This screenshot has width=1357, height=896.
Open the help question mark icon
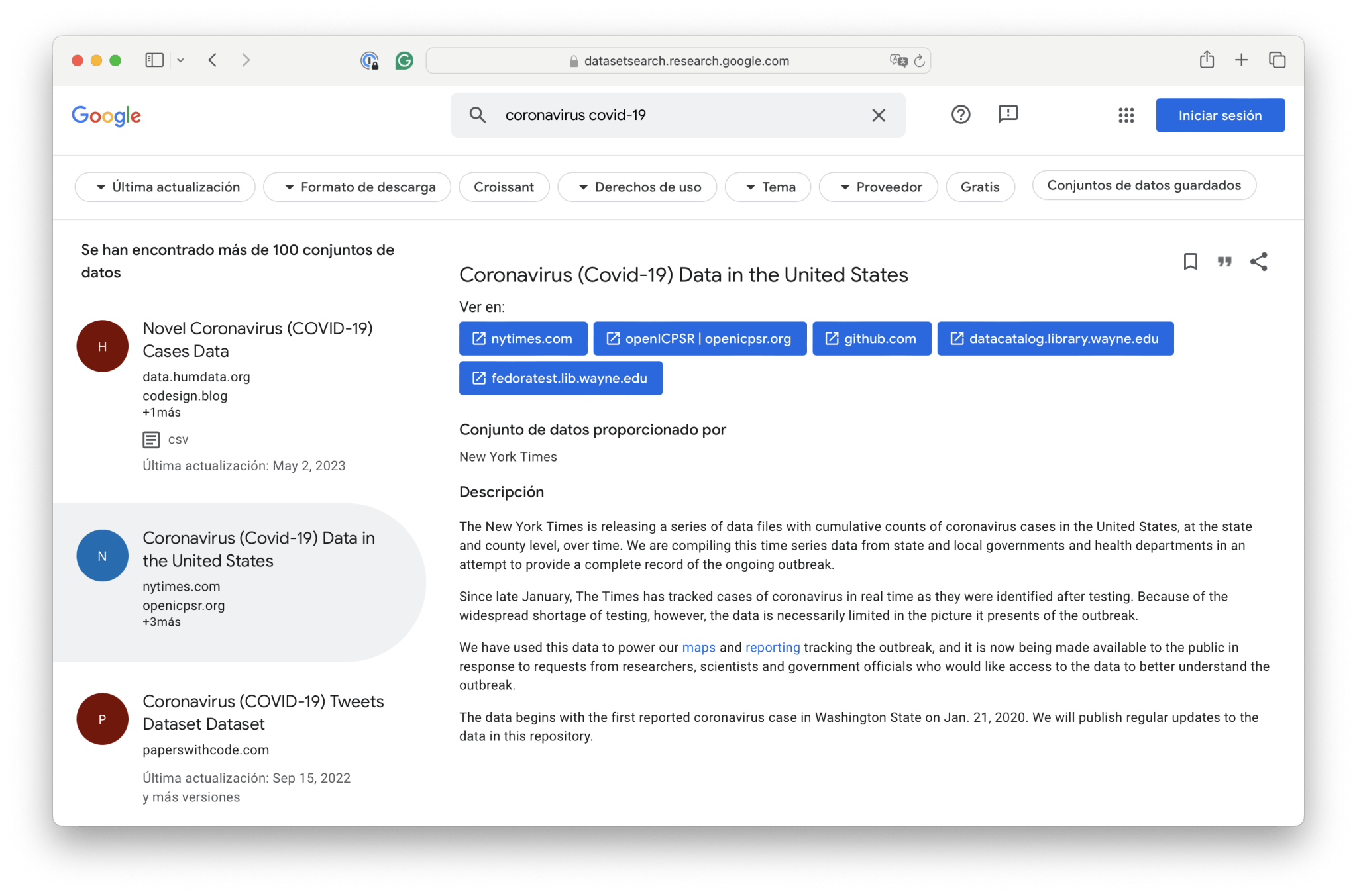[961, 115]
